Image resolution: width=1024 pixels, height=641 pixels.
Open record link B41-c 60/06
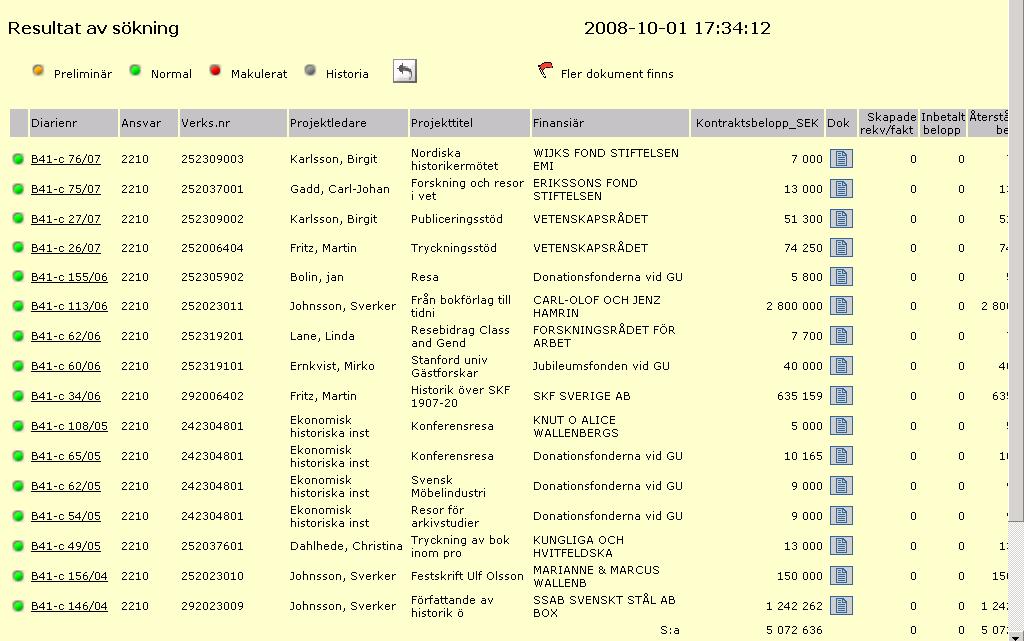[66, 366]
